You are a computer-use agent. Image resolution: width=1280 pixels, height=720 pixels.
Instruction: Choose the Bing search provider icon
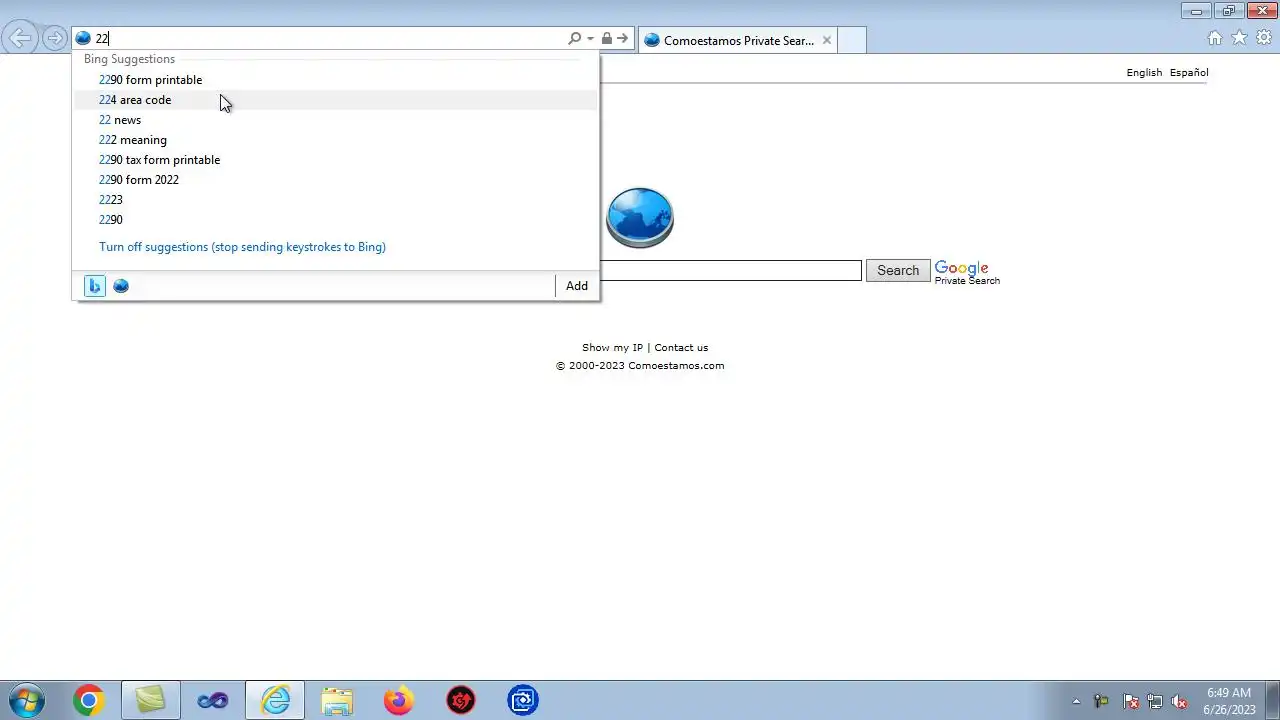click(x=94, y=286)
